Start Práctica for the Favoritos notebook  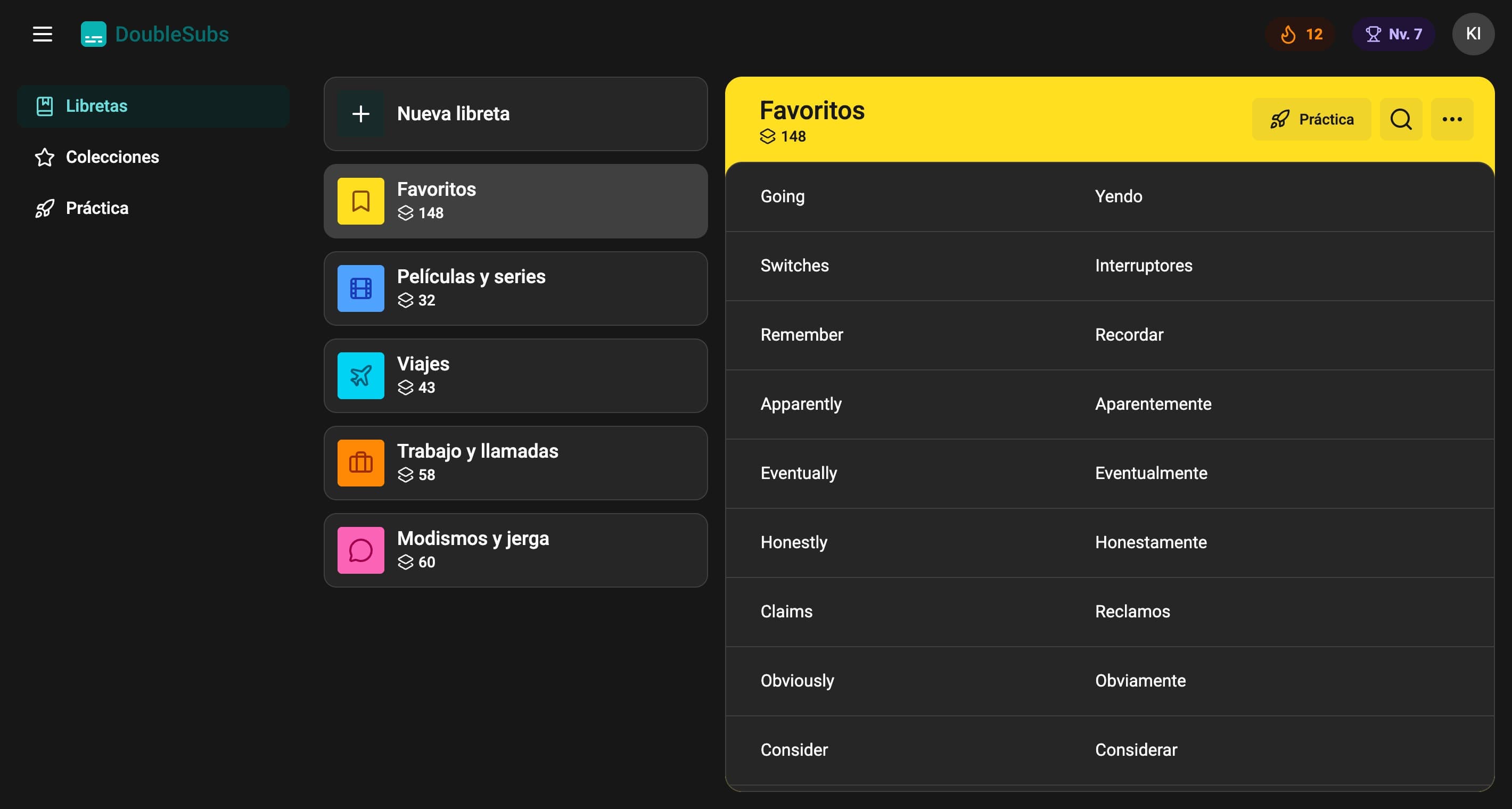tap(1312, 119)
